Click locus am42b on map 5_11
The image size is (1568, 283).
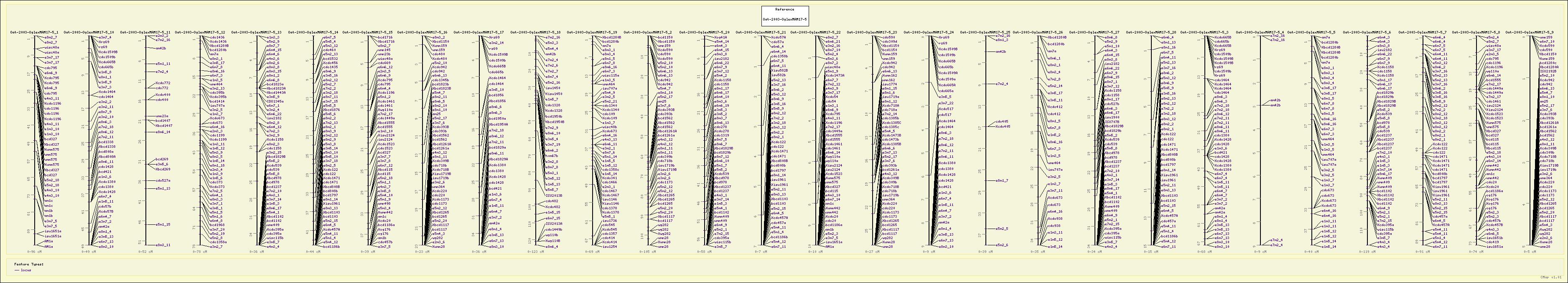161,48
